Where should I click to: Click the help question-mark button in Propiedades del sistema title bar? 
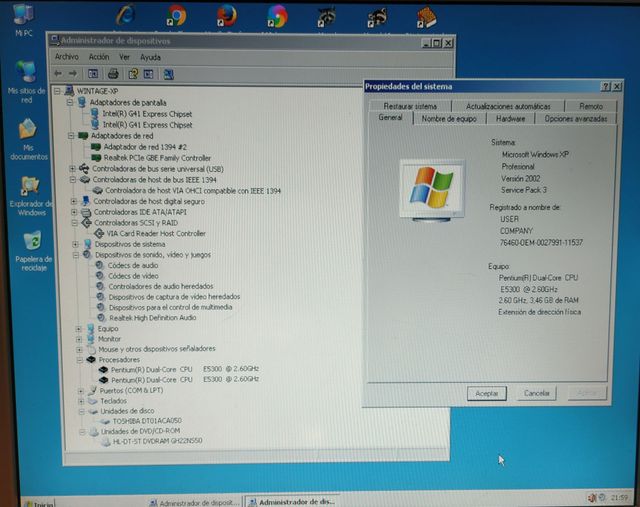606,87
